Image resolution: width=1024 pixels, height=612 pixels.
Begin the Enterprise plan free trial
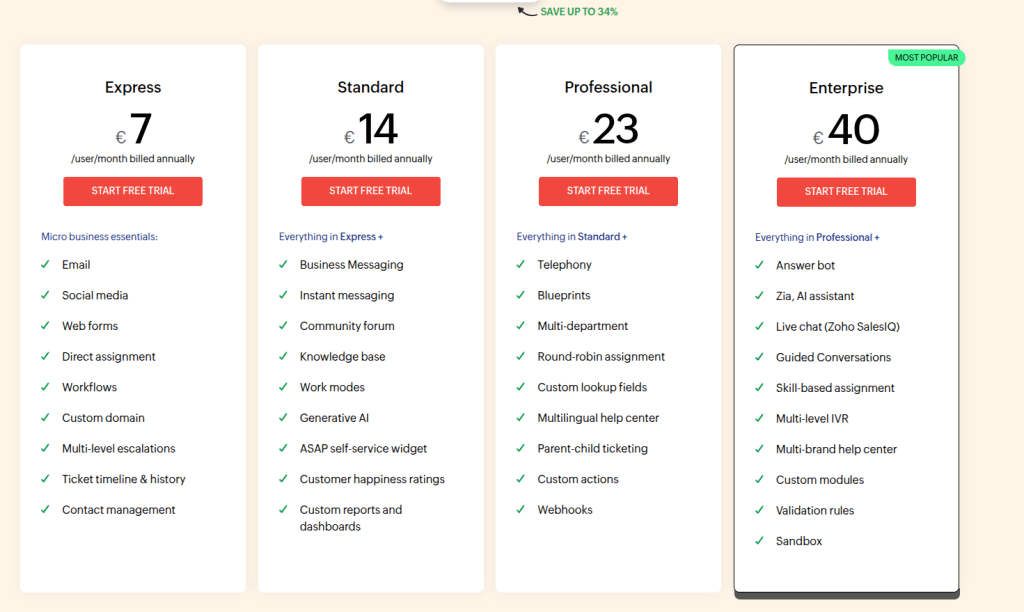846,192
